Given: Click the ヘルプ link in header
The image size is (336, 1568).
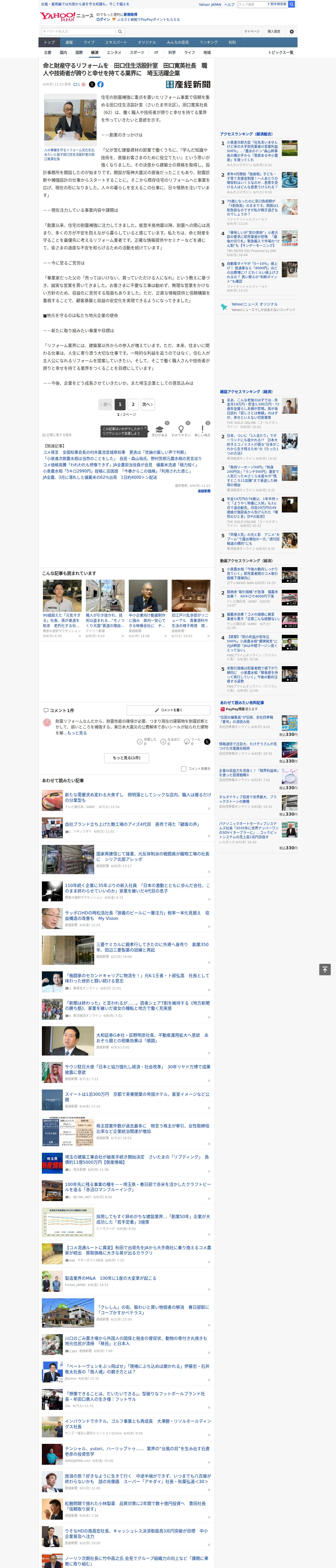Looking at the screenshot, I should 229,4.
